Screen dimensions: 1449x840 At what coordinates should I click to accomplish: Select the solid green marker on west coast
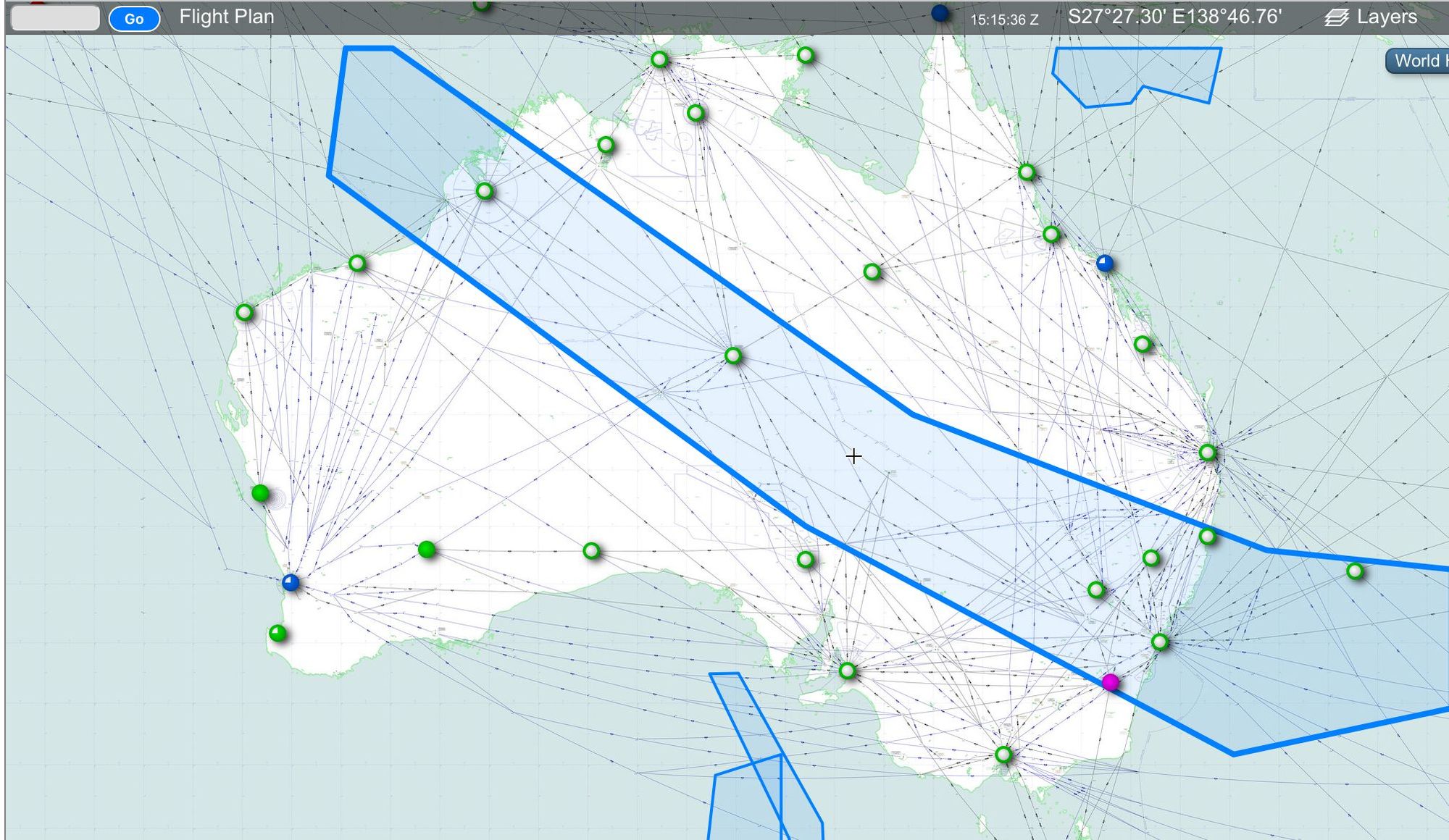(261, 494)
